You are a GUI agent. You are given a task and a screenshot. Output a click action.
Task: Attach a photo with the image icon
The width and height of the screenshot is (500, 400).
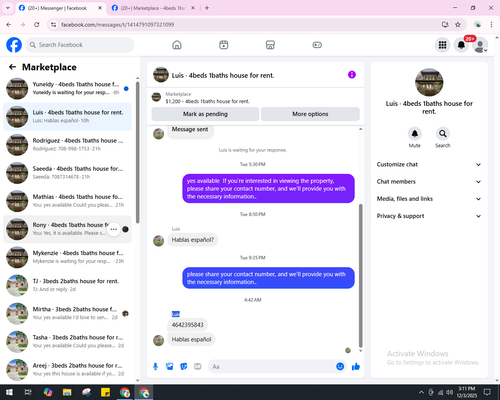(x=170, y=367)
